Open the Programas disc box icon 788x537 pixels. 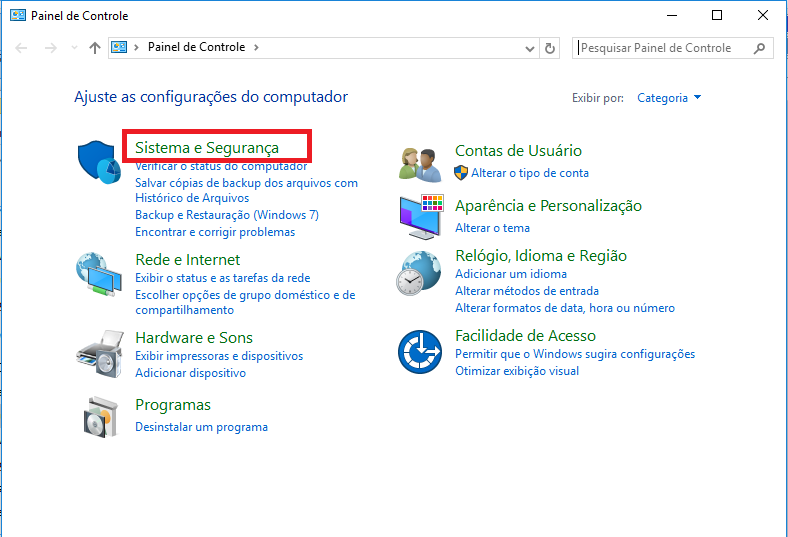(101, 417)
